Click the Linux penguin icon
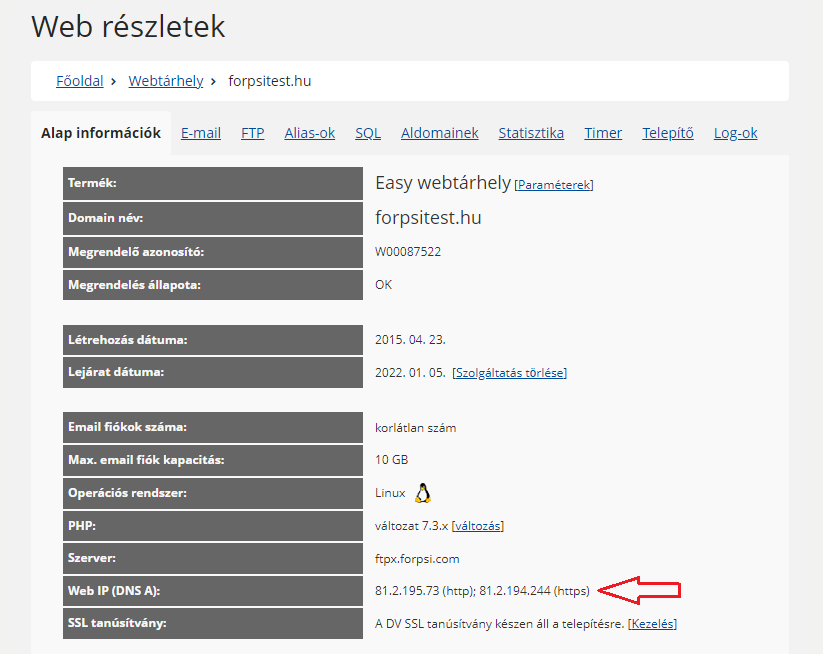Screen dimensions: 823x654 point(423,493)
